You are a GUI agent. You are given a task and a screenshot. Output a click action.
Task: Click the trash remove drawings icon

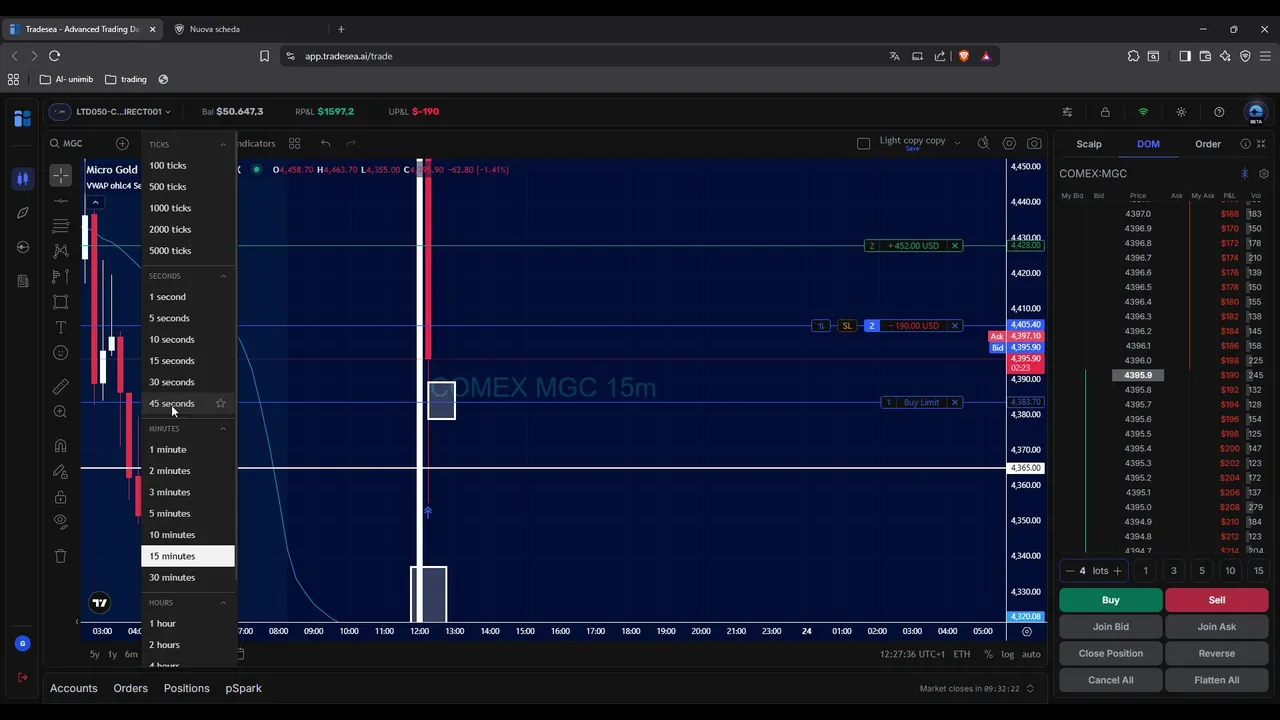pos(61,556)
